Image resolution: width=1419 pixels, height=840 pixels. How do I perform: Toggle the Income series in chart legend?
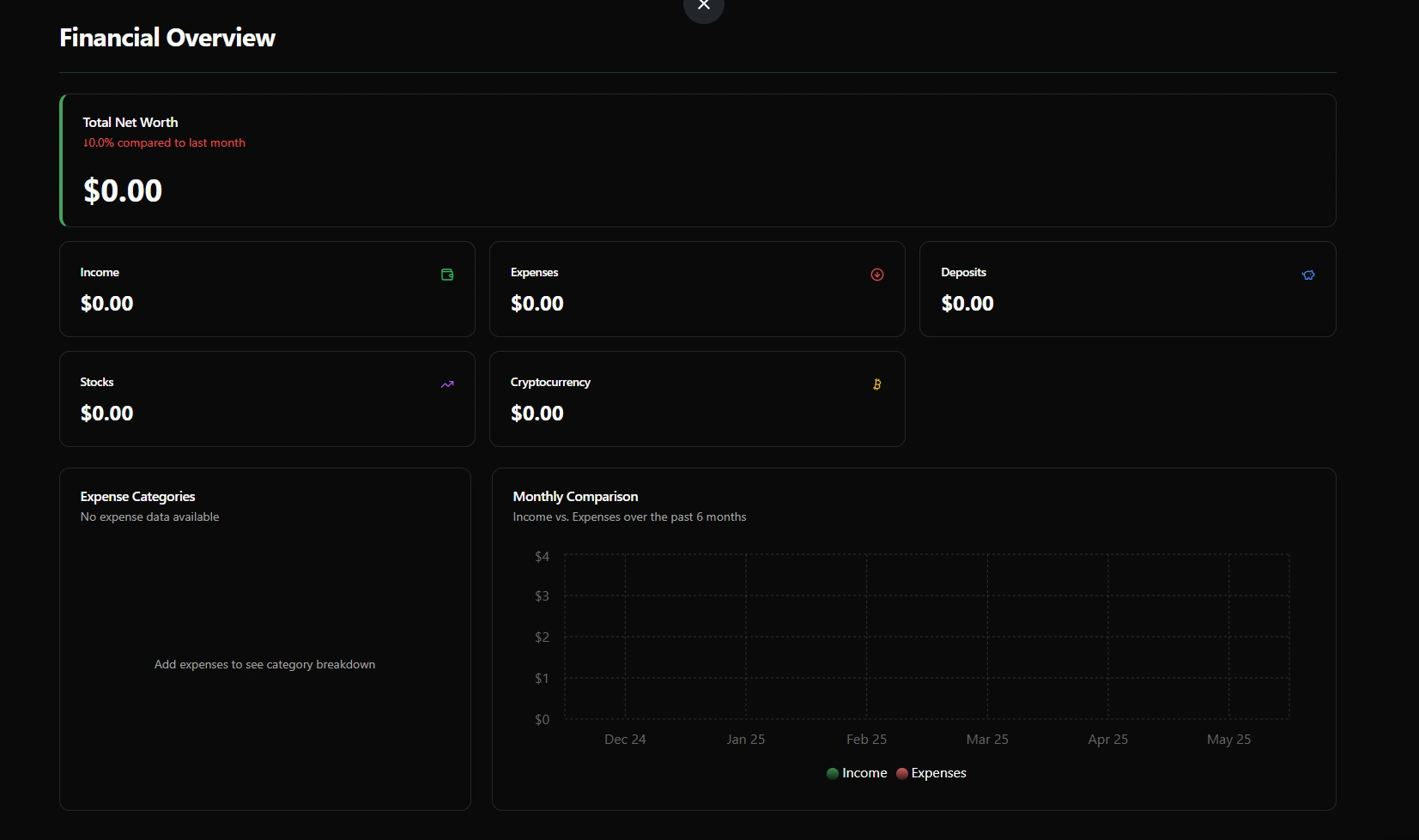coord(857,773)
